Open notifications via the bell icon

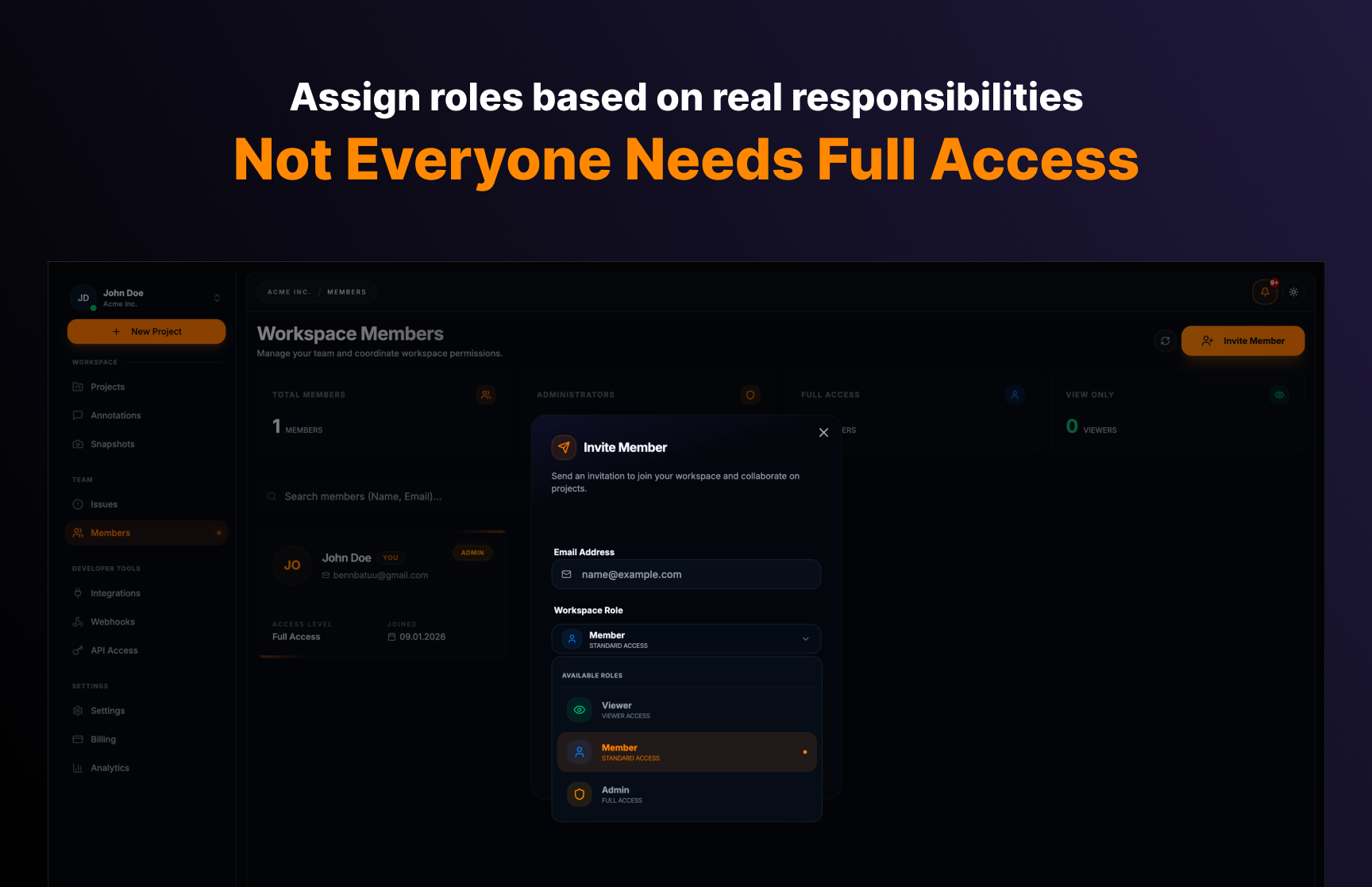click(1265, 292)
